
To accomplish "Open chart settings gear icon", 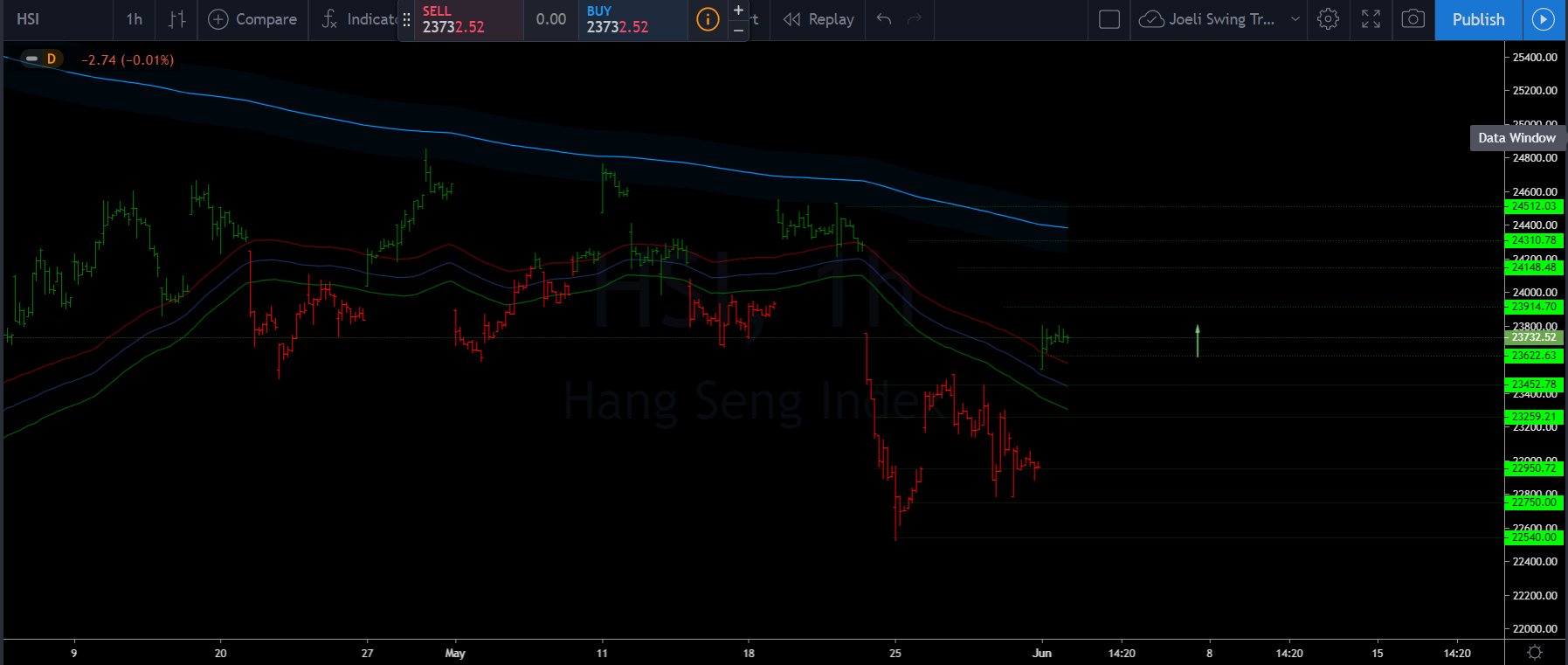I will [x=1328, y=19].
